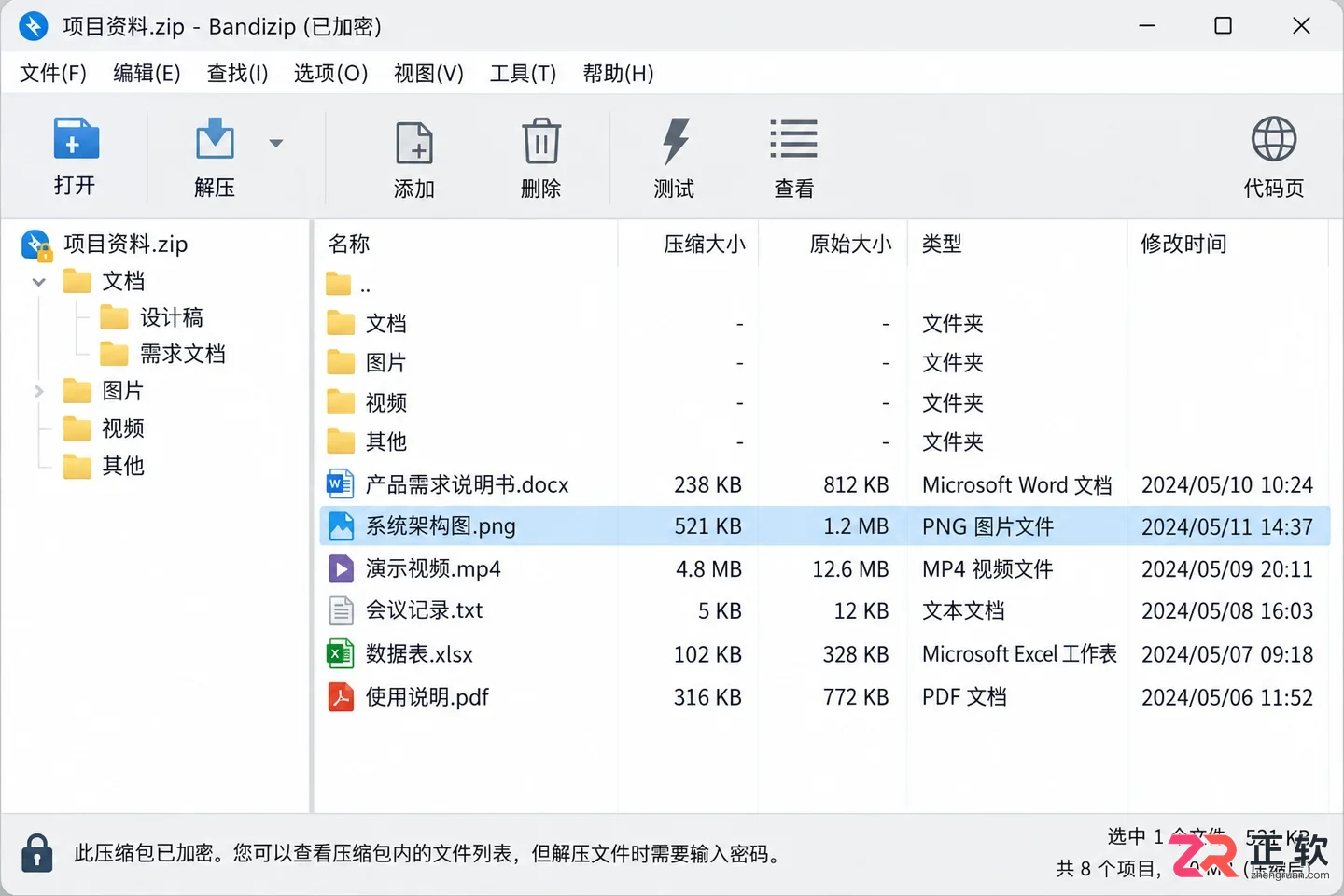Viewport: 1344px width, 896px height.
Task: Click the Word icon of 产品需求说明书.docx
Action: point(341,483)
